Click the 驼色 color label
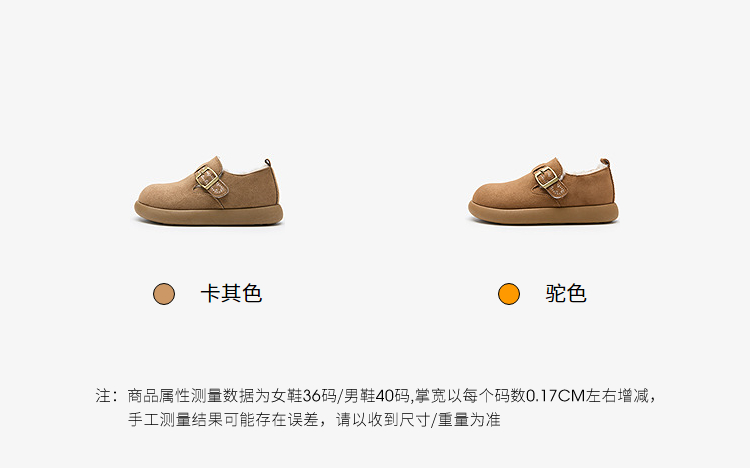The image size is (750, 468). 566,293
